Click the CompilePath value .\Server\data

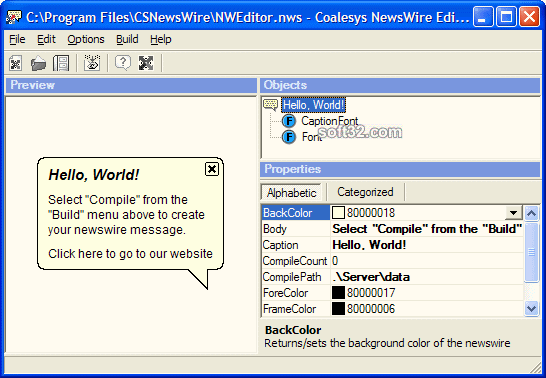coord(371,277)
